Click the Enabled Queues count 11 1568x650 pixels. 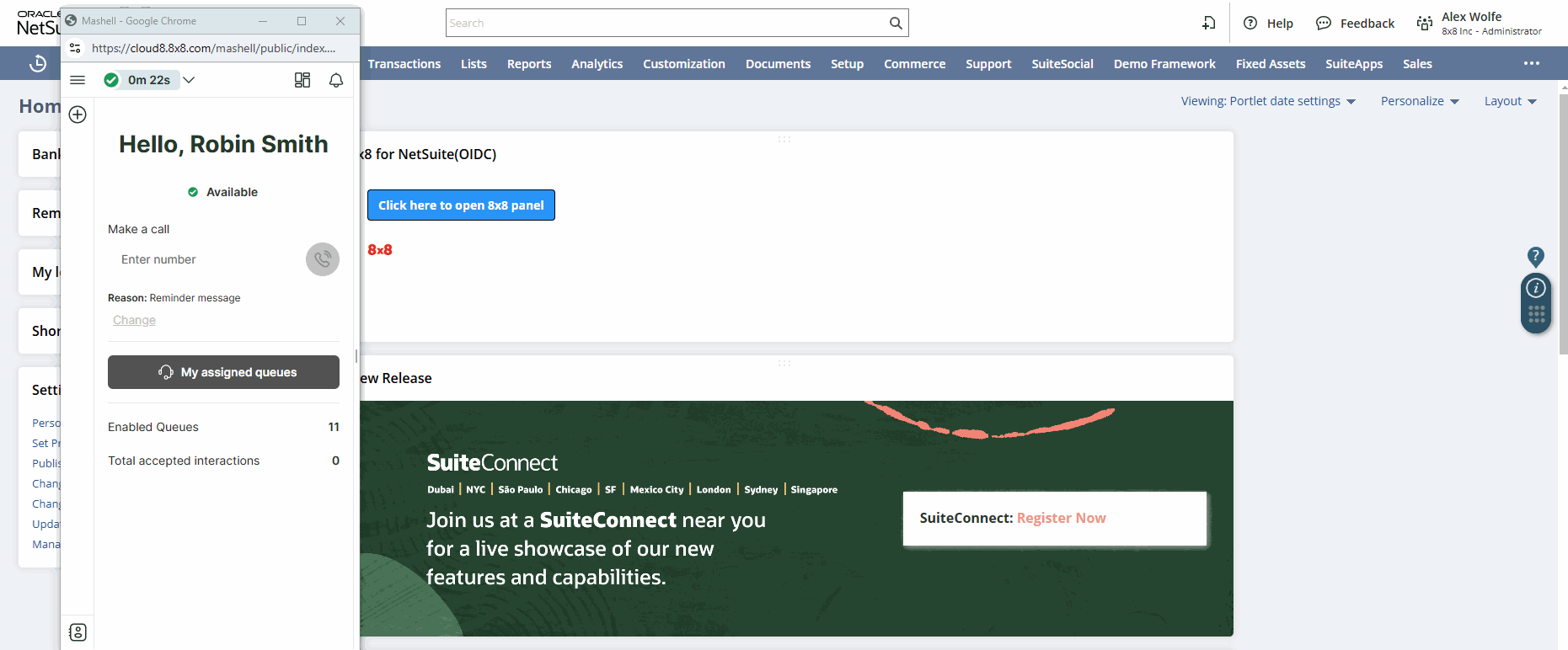pos(334,427)
